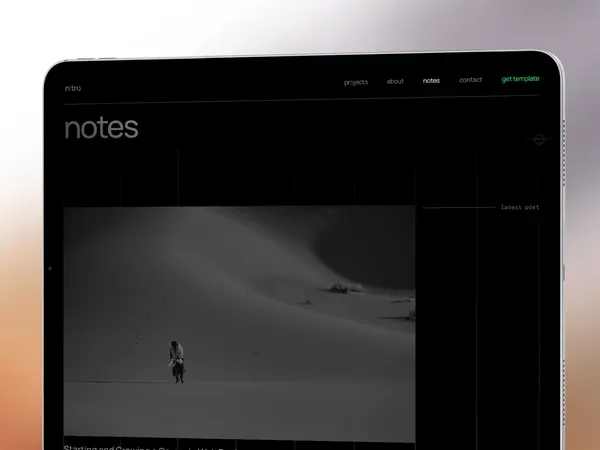
Task: Open the desert dune post image
Action: coord(240,324)
